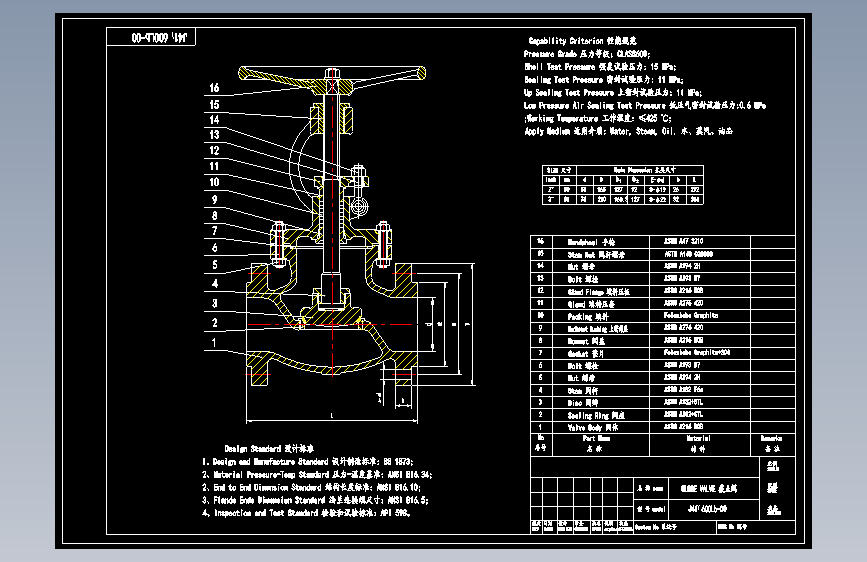Select part balloon number 3
Viewport: 867px width, 562px height.
coord(215,303)
